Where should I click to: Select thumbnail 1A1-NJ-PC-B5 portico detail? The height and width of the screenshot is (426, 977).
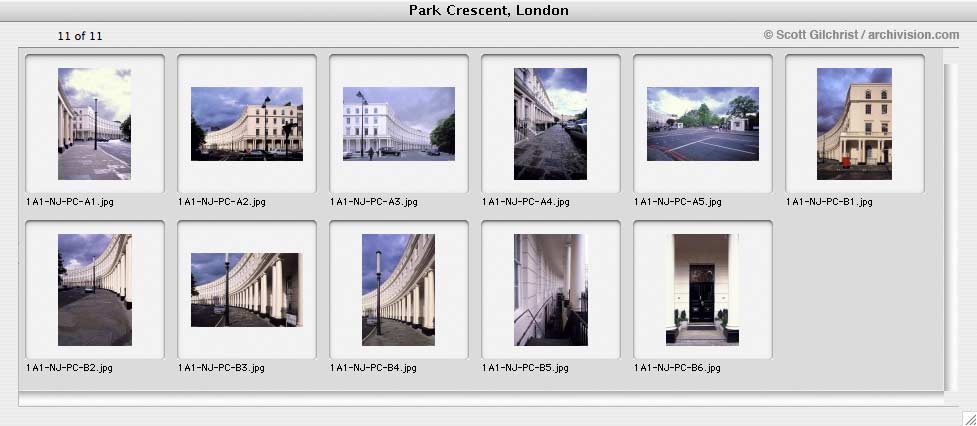click(550, 290)
